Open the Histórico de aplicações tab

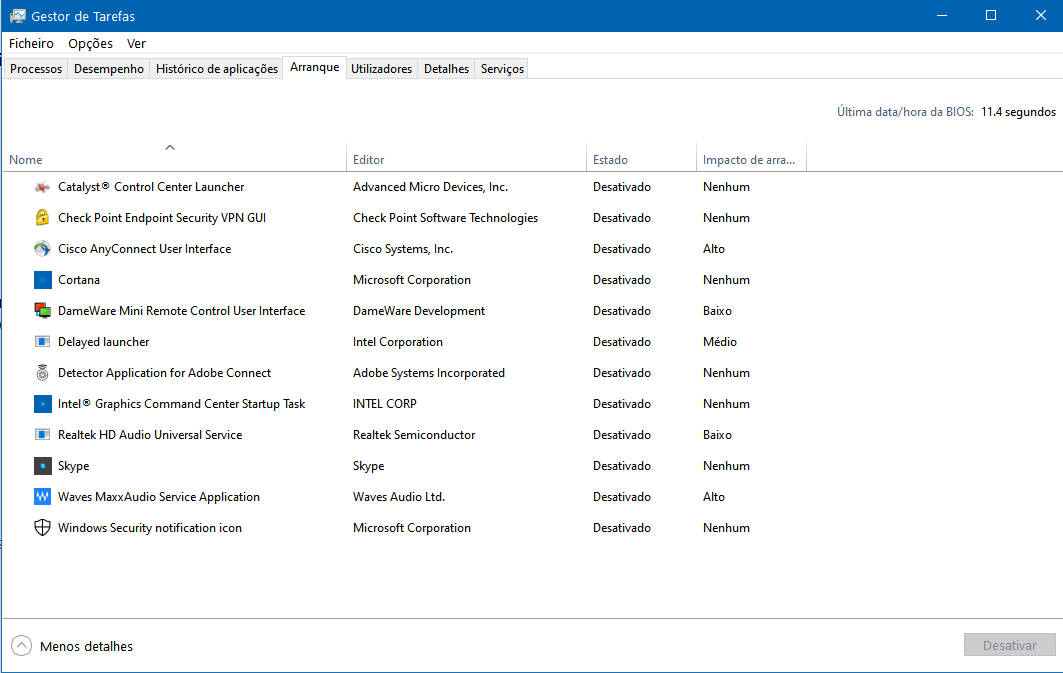point(217,68)
